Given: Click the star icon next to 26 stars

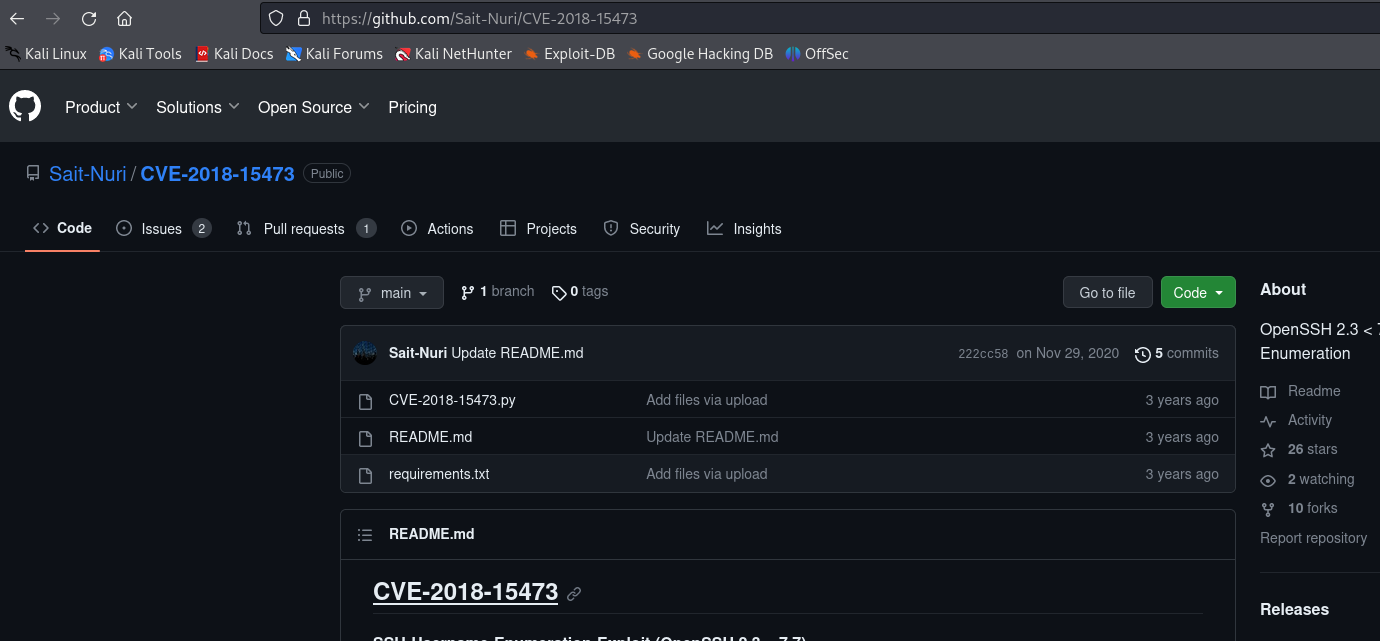Looking at the screenshot, I should coord(1268,450).
